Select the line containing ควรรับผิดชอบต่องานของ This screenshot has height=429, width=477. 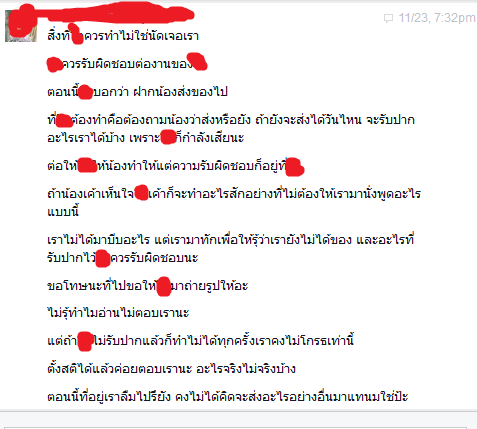pyautogui.click(x=127, y=63)
